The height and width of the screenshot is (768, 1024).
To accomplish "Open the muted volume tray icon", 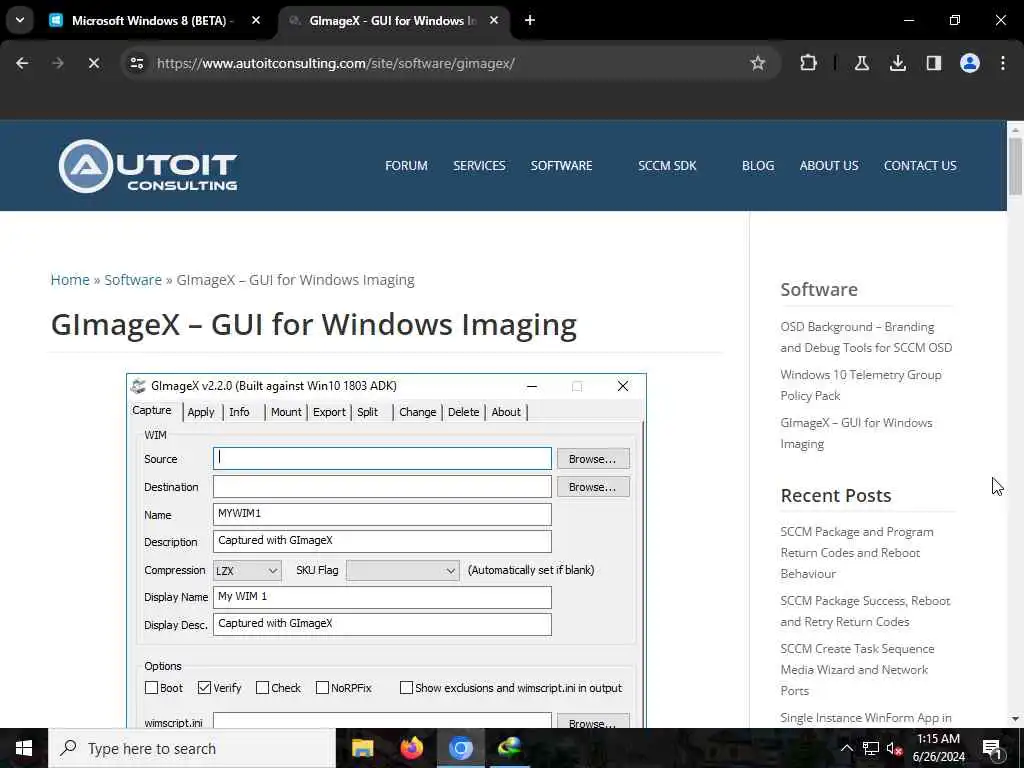I will [895, 748].
